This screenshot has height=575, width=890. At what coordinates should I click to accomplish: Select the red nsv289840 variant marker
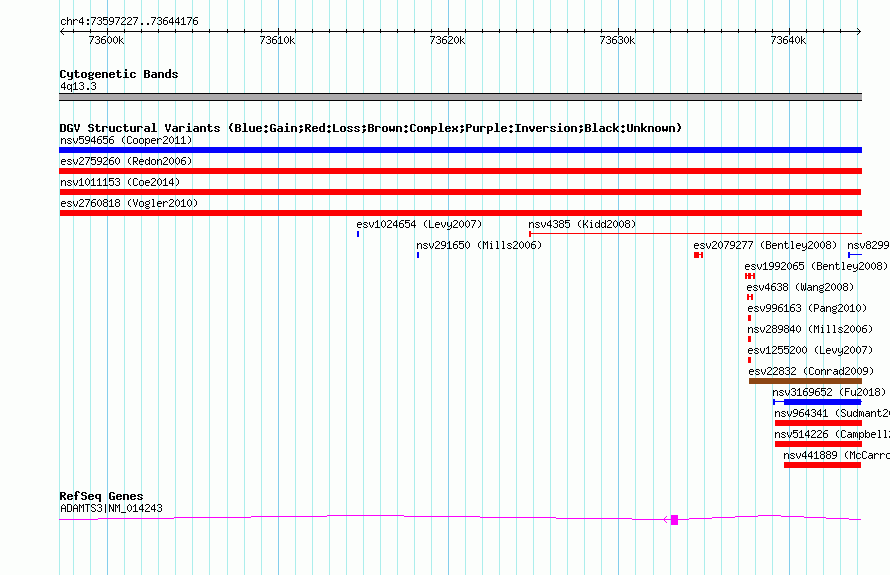pyautogui.click(x=749, y=339)
